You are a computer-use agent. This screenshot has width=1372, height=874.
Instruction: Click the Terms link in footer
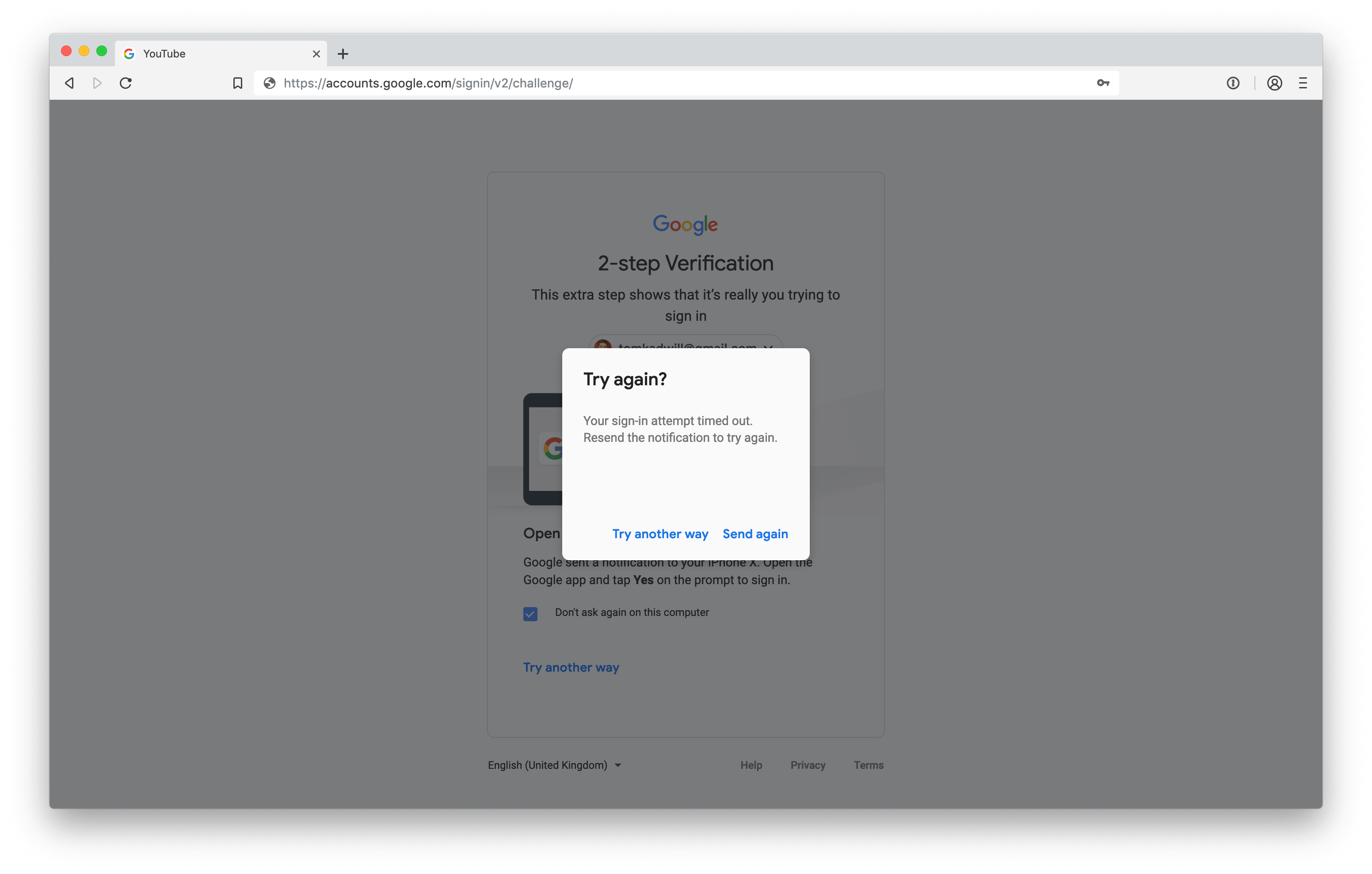click(x=868, y=764)
